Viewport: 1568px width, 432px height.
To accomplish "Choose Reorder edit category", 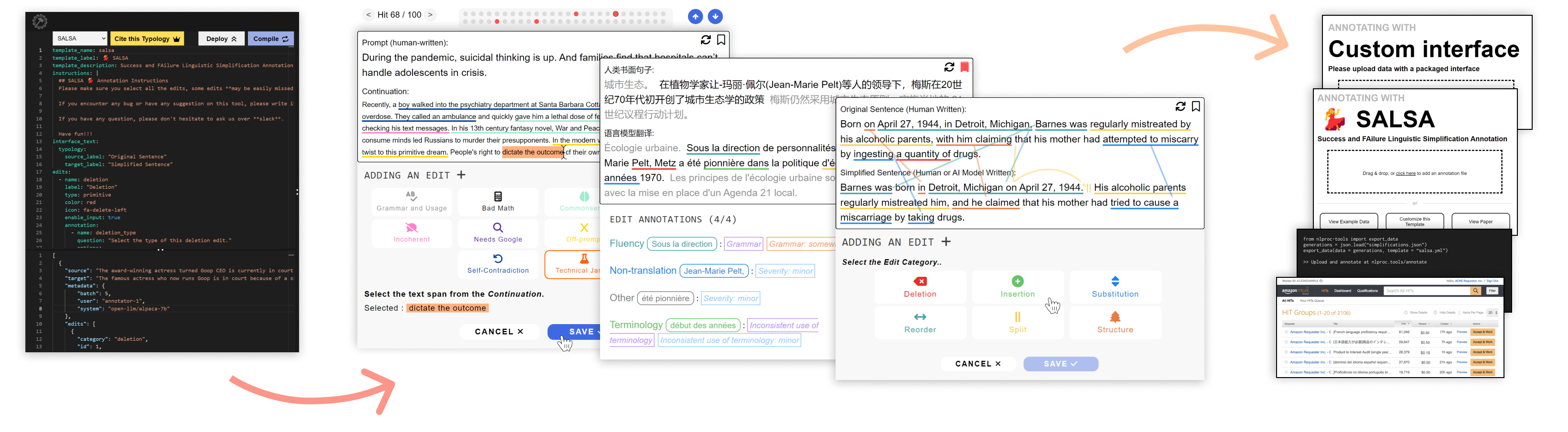I will click(920, 323).
